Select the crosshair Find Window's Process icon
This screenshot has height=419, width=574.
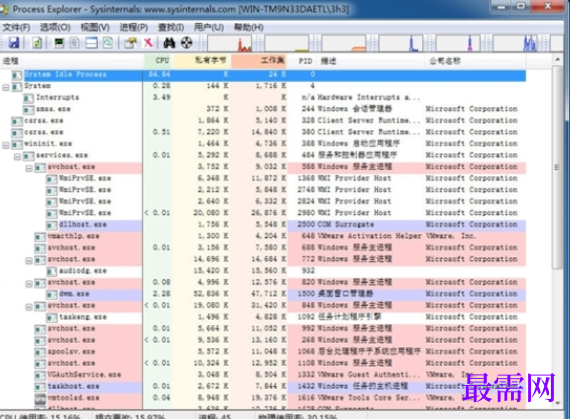(187, 43)
